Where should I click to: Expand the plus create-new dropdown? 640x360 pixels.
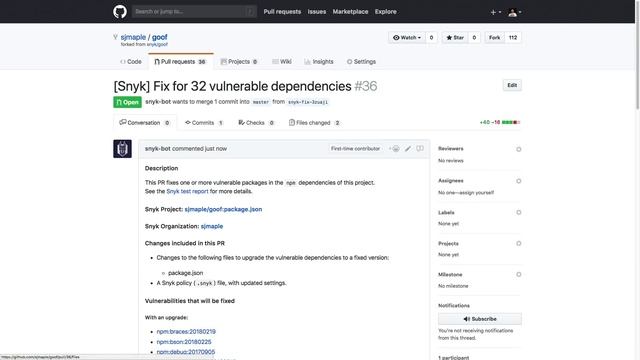(x=496, y=12)
